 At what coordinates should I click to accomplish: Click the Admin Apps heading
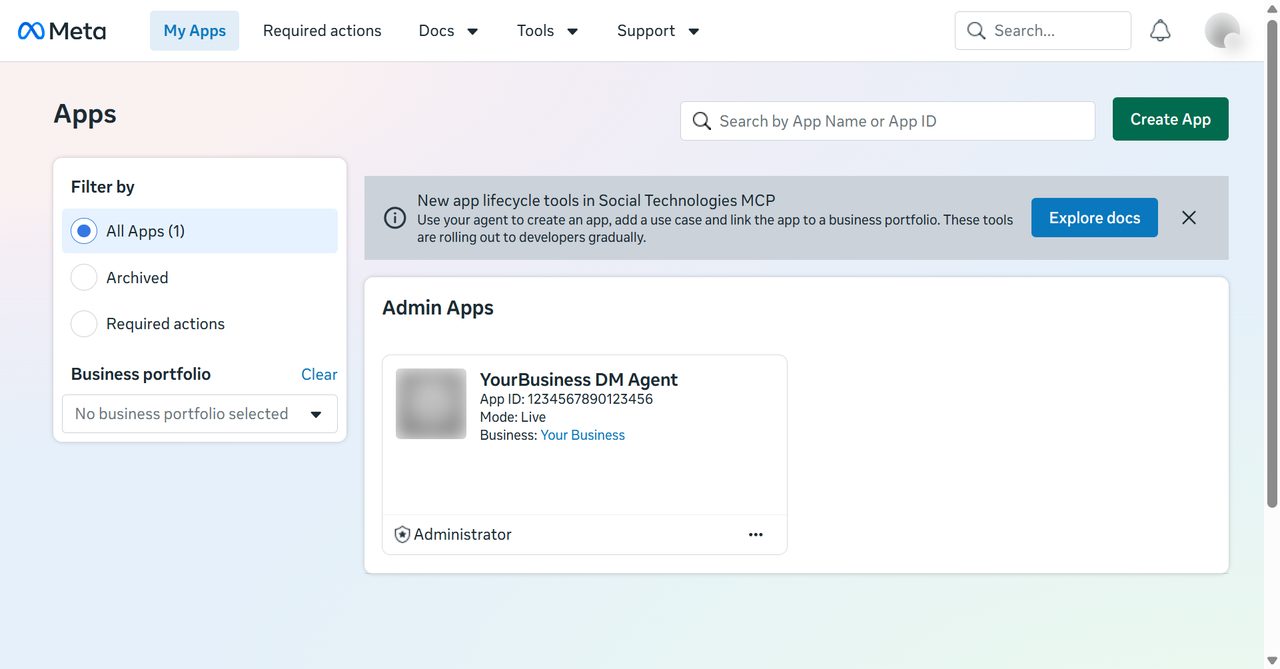(x=438, y=308)
